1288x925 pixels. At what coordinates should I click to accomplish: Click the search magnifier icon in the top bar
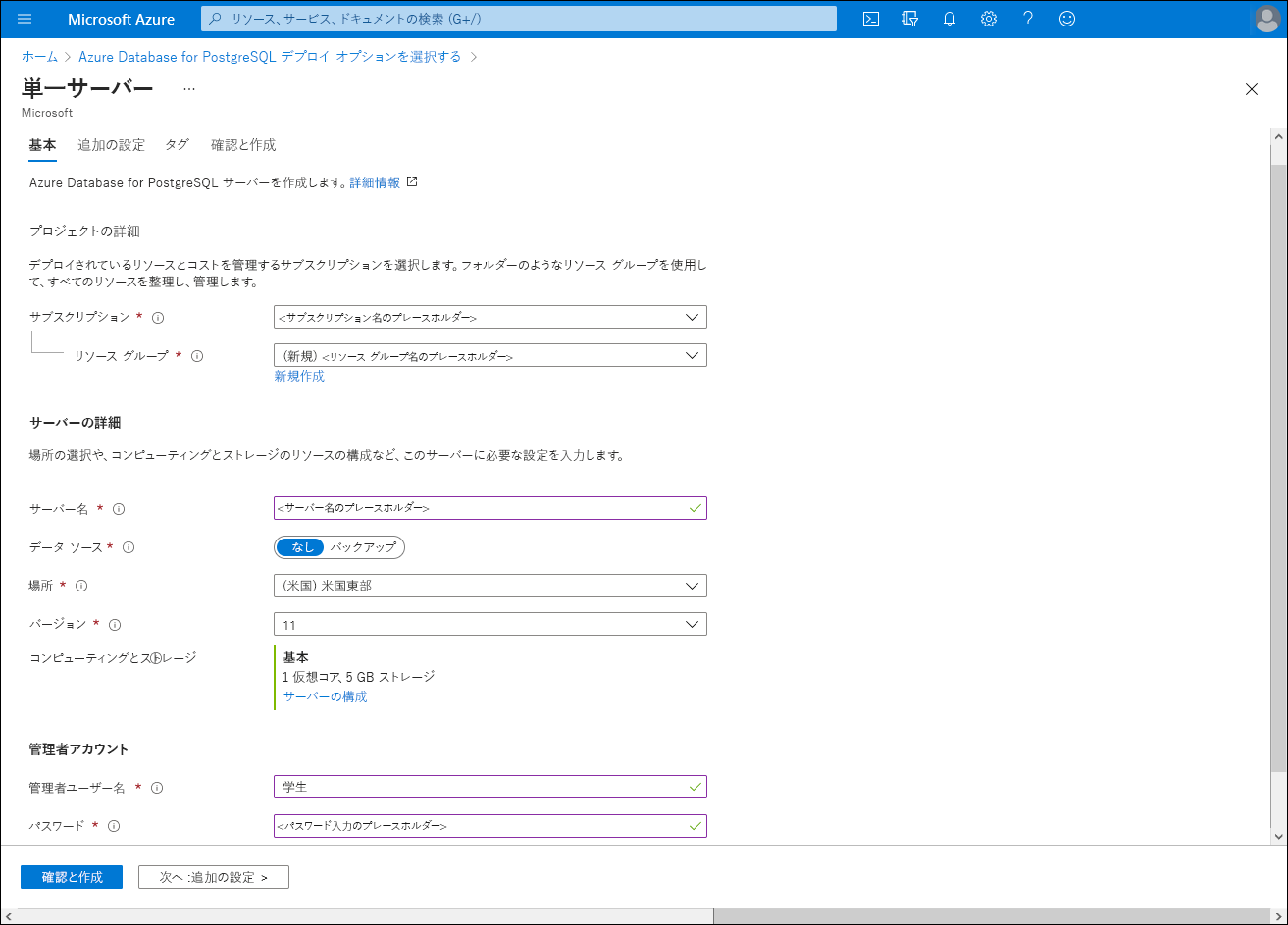coord(215,19)
